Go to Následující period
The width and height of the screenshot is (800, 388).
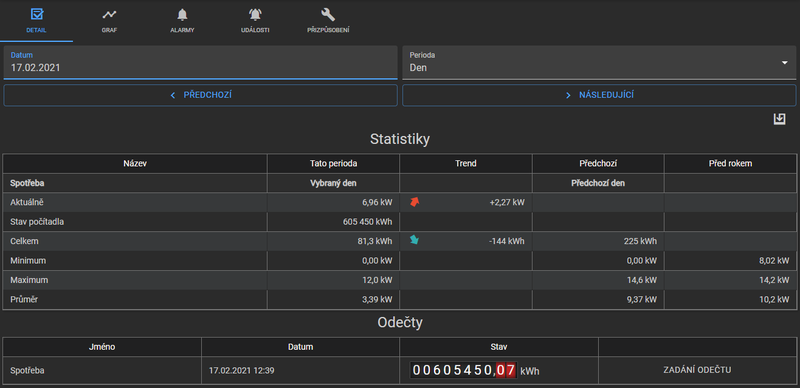coord(599,95)
